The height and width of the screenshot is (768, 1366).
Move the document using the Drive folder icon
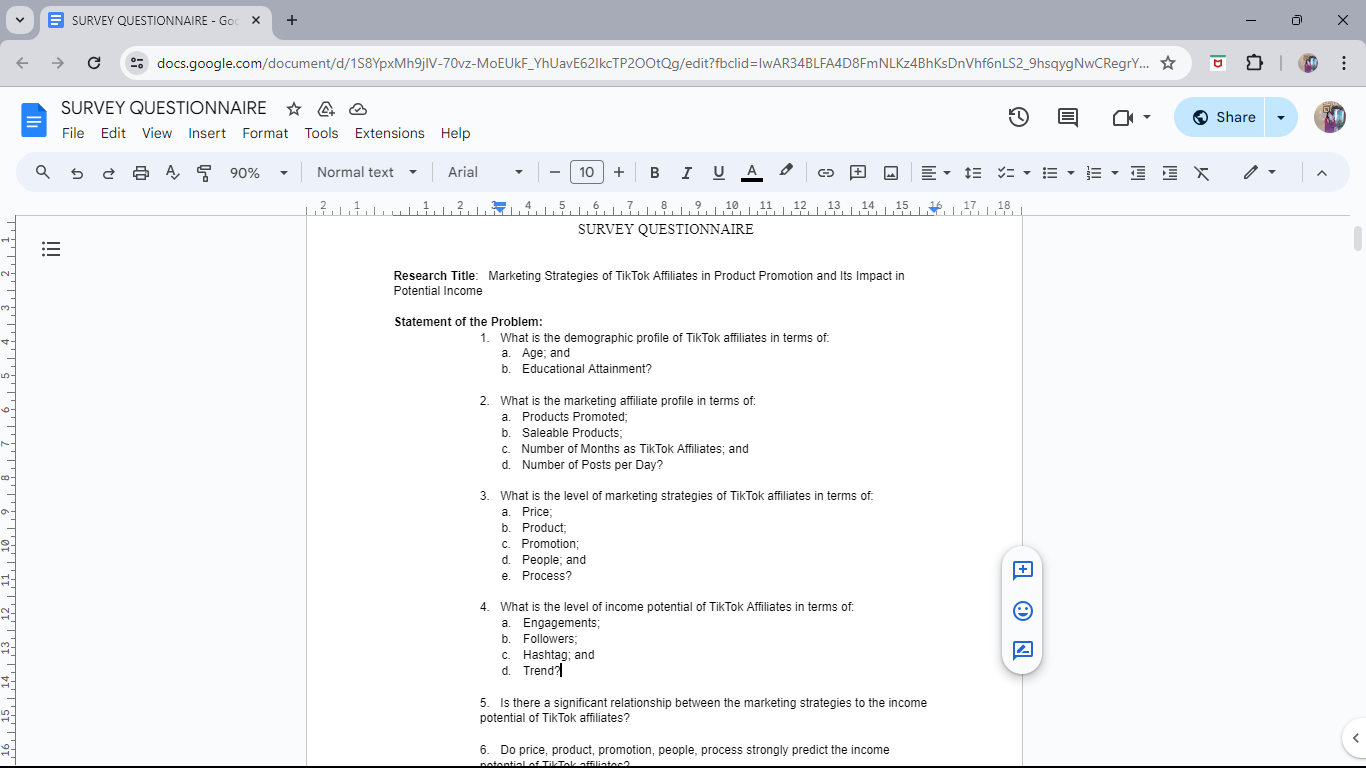[326, 109]
